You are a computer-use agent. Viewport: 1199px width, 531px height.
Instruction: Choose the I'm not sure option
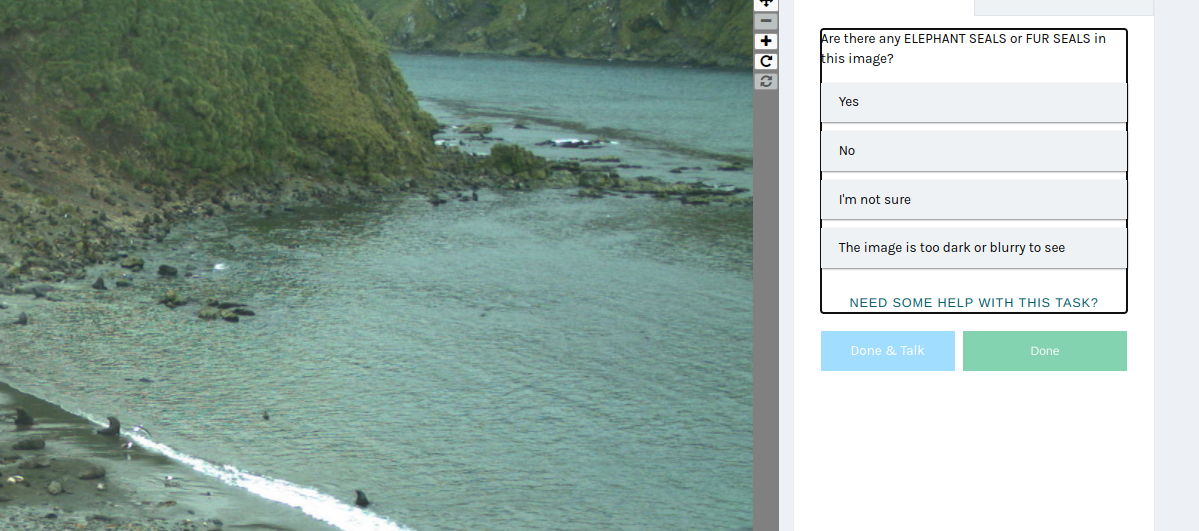pyautogui.click(x=973, y=200)
